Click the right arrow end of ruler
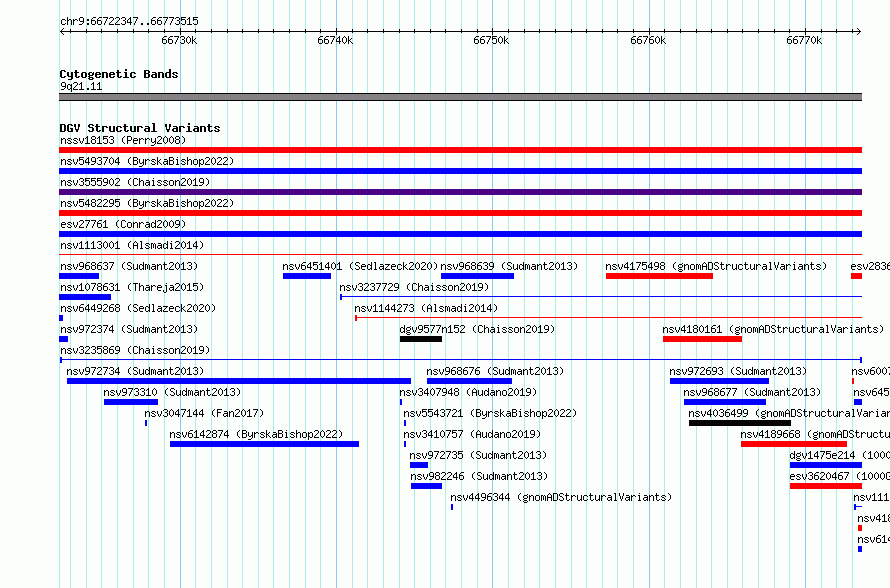Viewport: 890px width, 588px height. click(859, 31)
